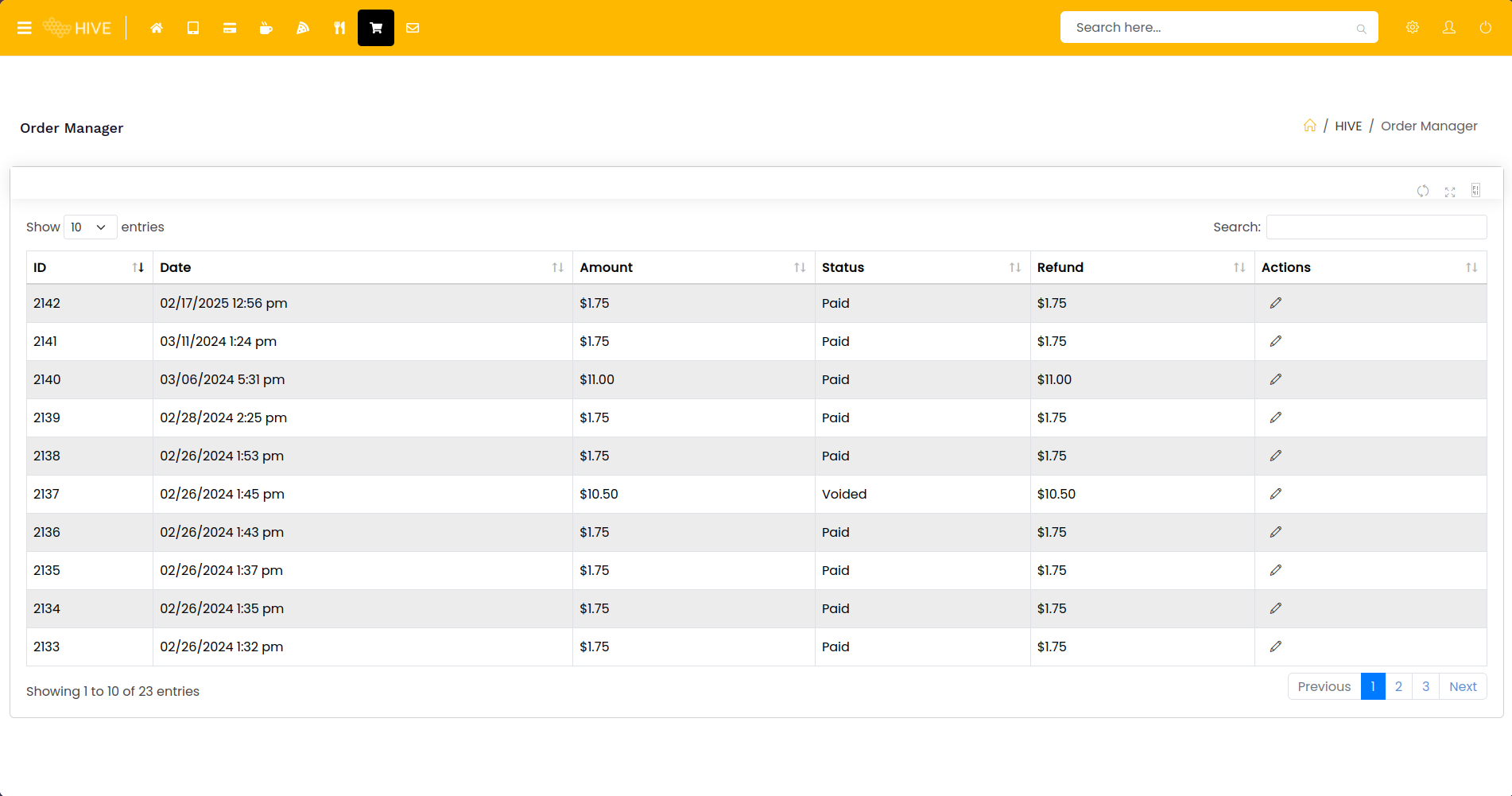Open the fork and knife icon page
Screen dimensions: 1512x796
click(x=339, y=28)
